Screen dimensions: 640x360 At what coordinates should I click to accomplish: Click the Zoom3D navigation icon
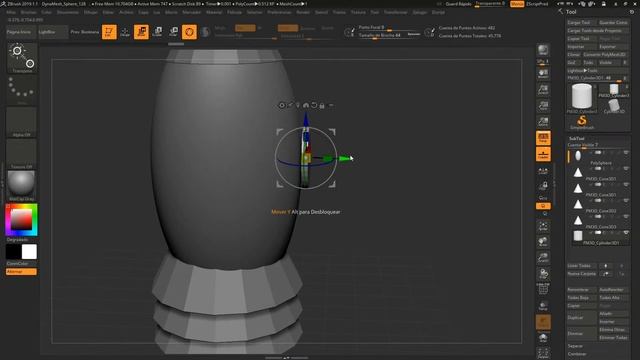coord(543,258)
